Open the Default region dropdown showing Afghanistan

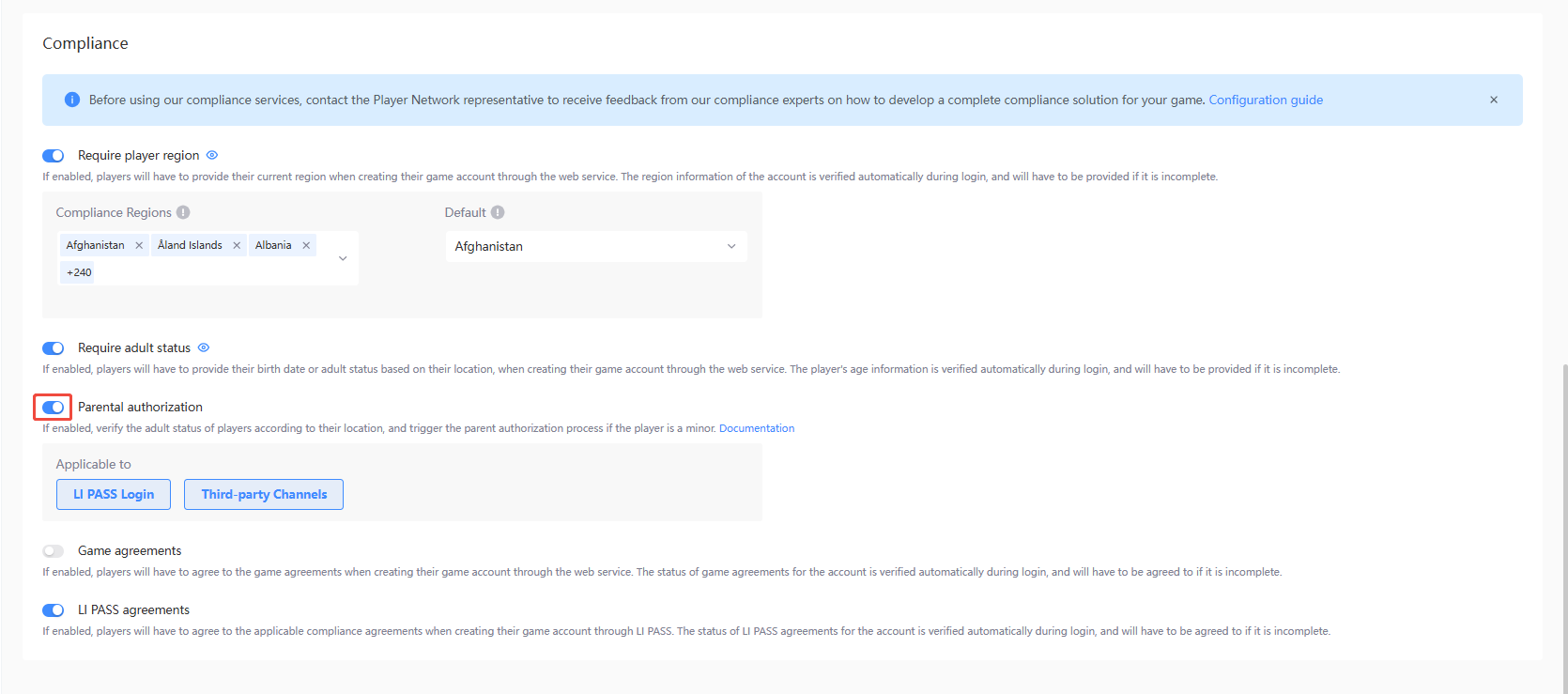click(595, 246)
